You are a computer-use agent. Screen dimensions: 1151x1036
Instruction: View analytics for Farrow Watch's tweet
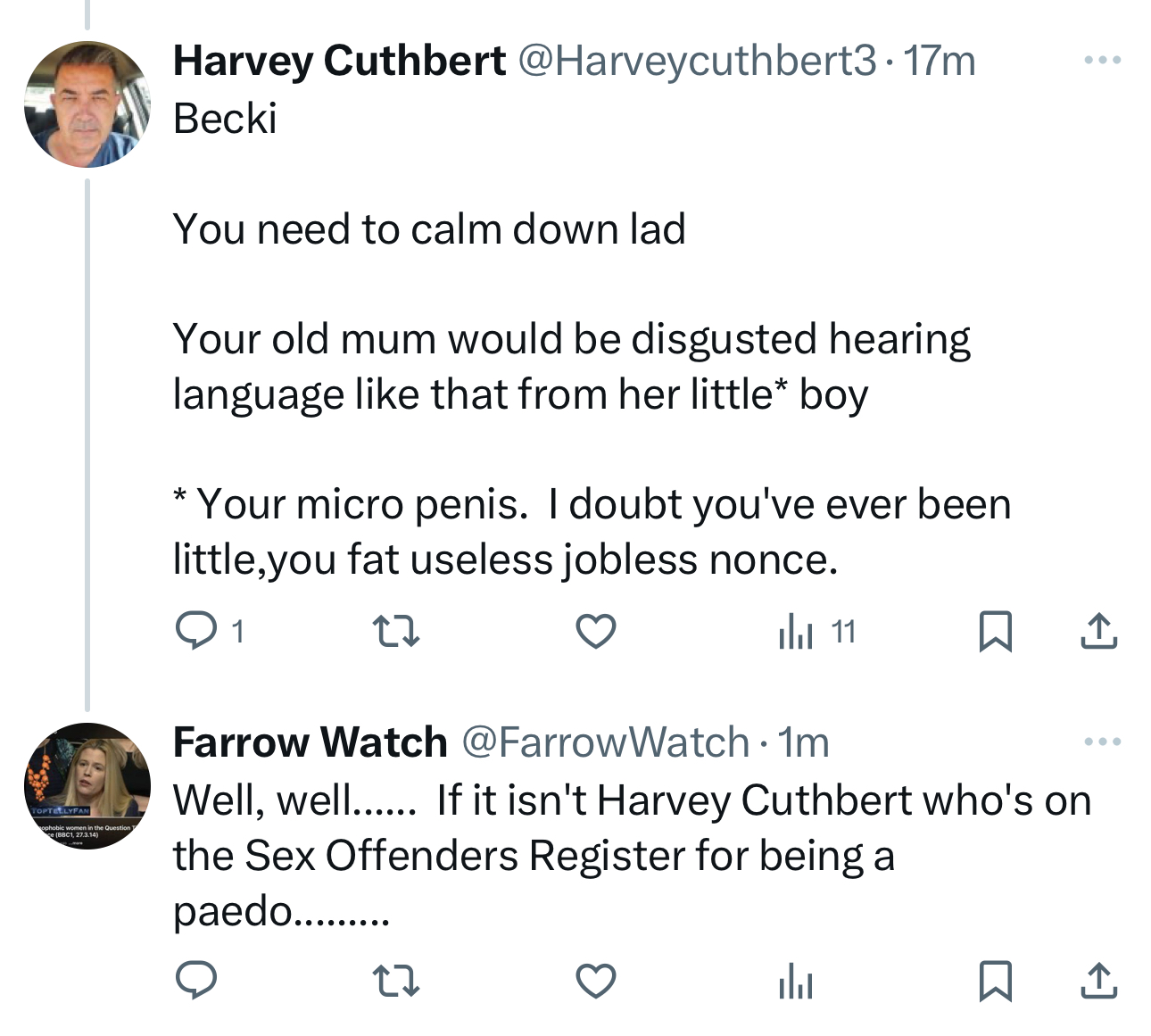(x=796, y=982)
